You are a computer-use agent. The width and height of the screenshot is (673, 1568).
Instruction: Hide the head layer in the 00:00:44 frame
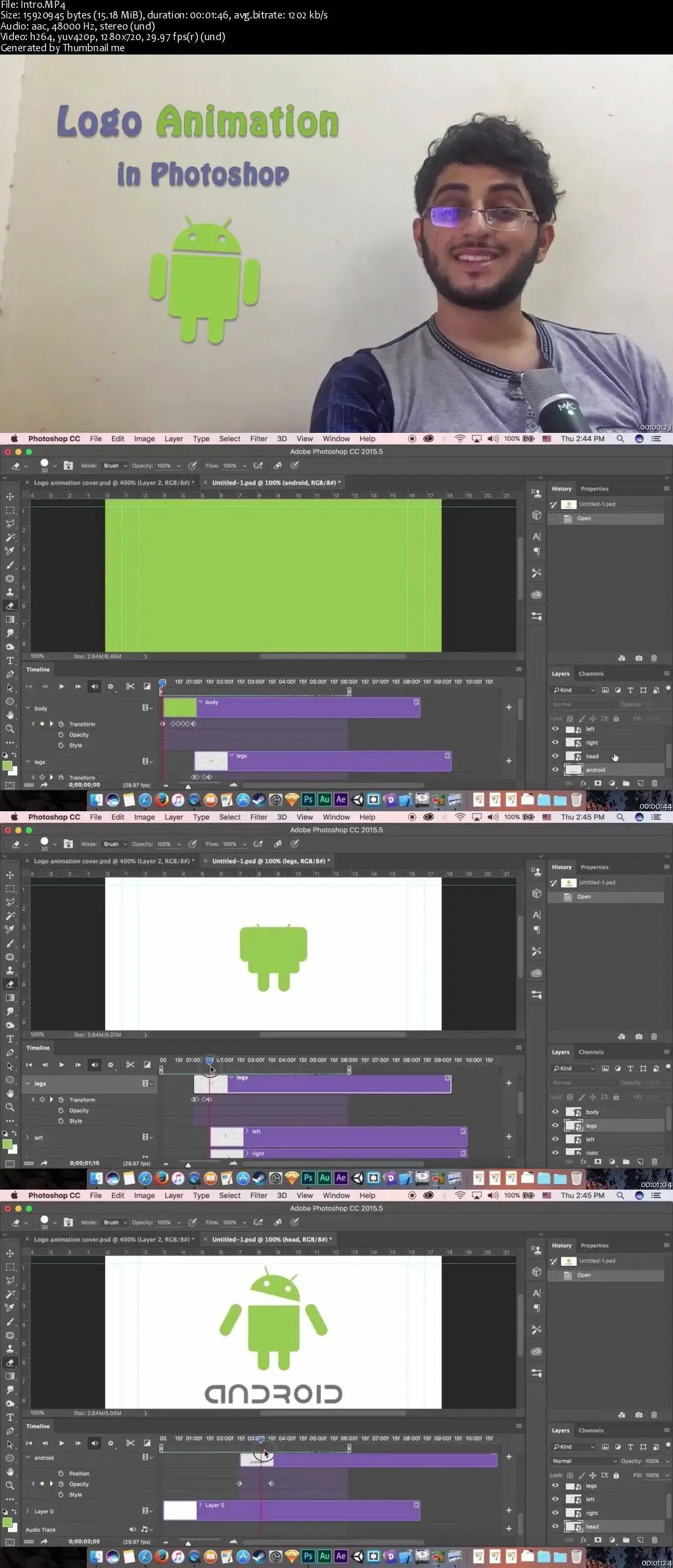point(555,756)
